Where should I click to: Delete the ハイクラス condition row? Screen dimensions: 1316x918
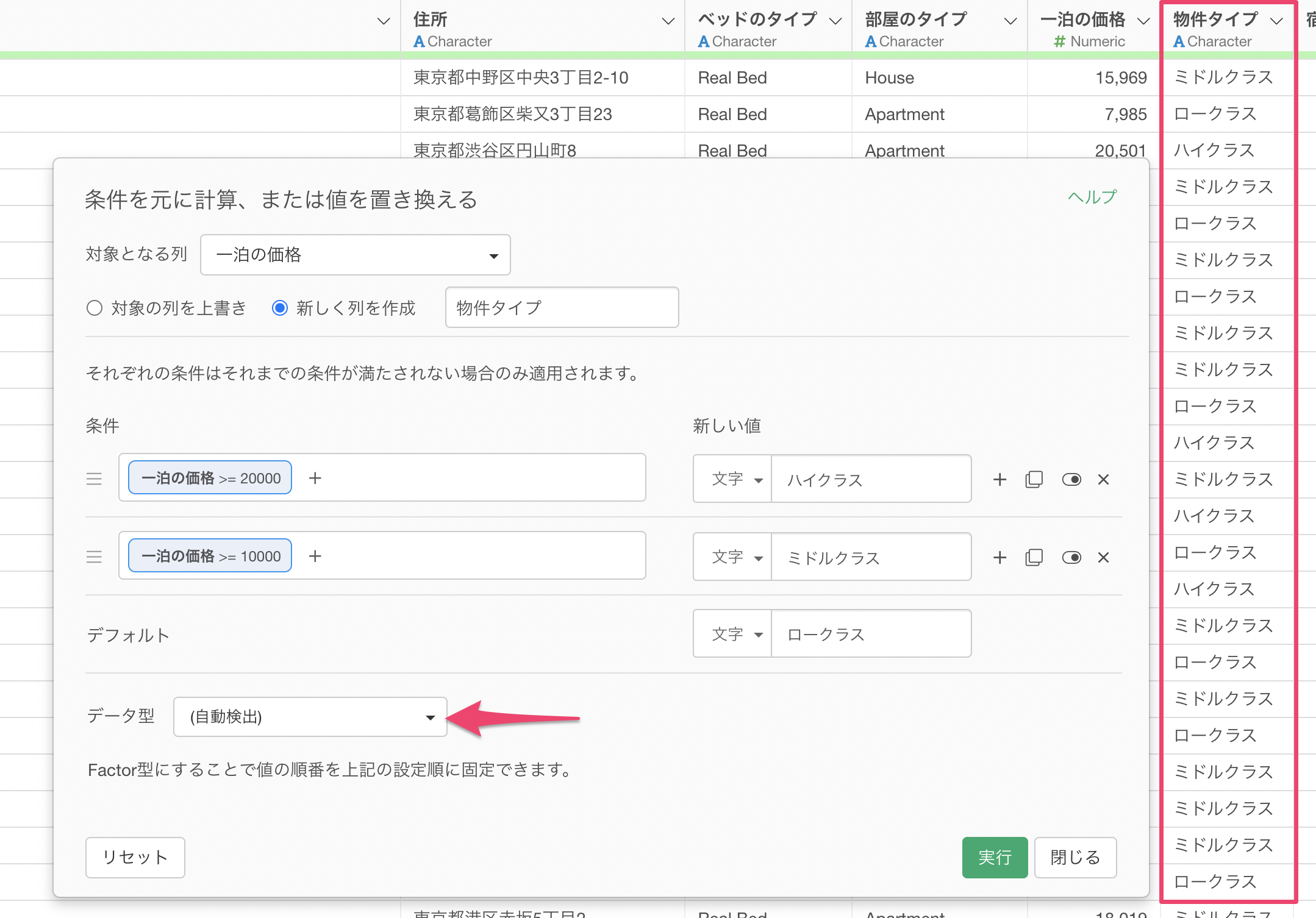[1103, 480]
